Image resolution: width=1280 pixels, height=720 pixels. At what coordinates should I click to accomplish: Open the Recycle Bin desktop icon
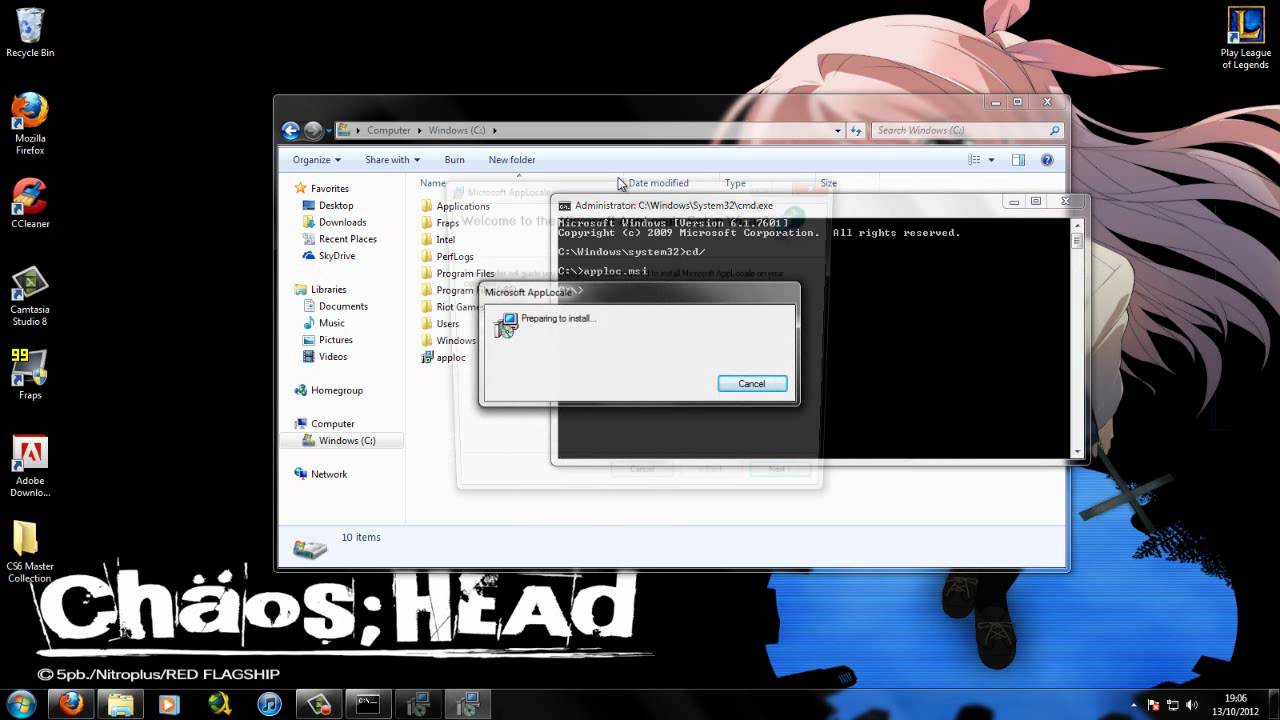(30, 32)
